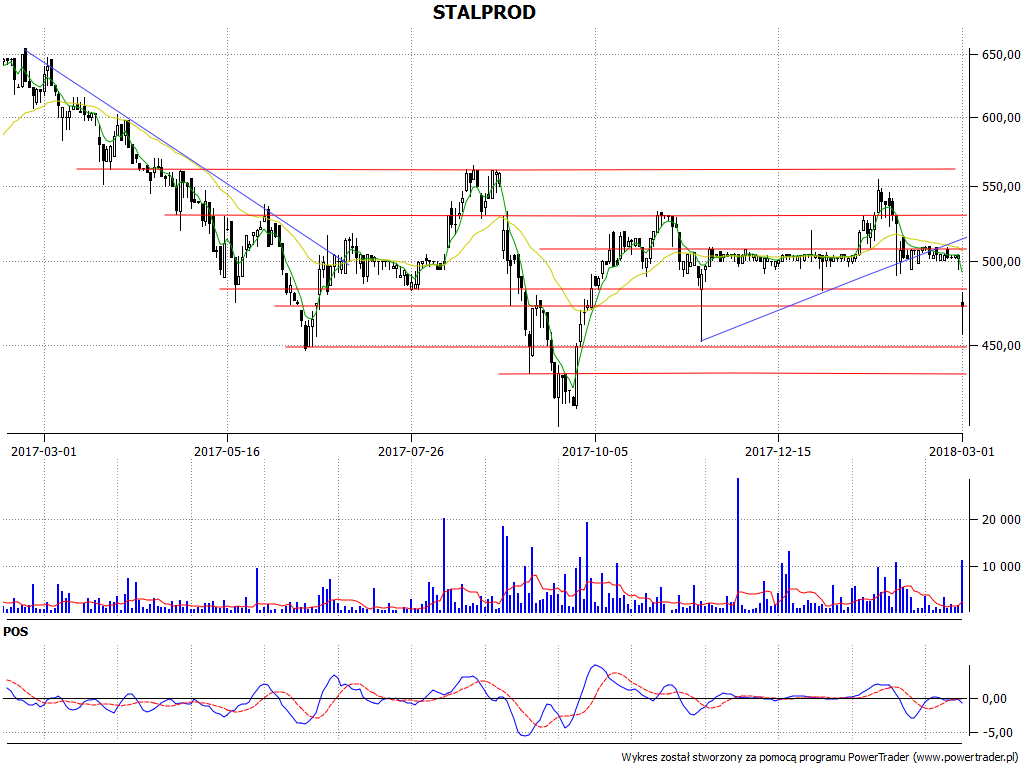This screenshot has width=1024, height=768.
Task: Select the 10 000 volume axis label
Action: (x=1000, y=567)
